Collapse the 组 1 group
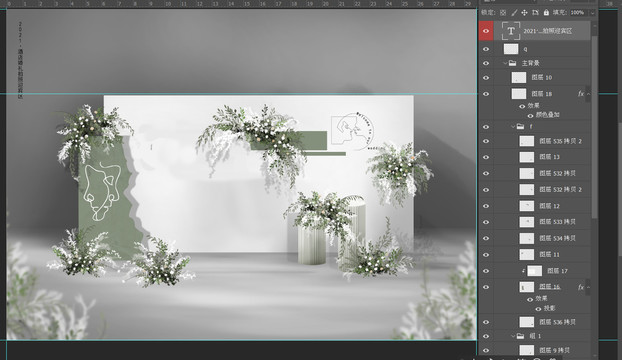This screenshot has width=622, height=360. click(x=513, y=336)
